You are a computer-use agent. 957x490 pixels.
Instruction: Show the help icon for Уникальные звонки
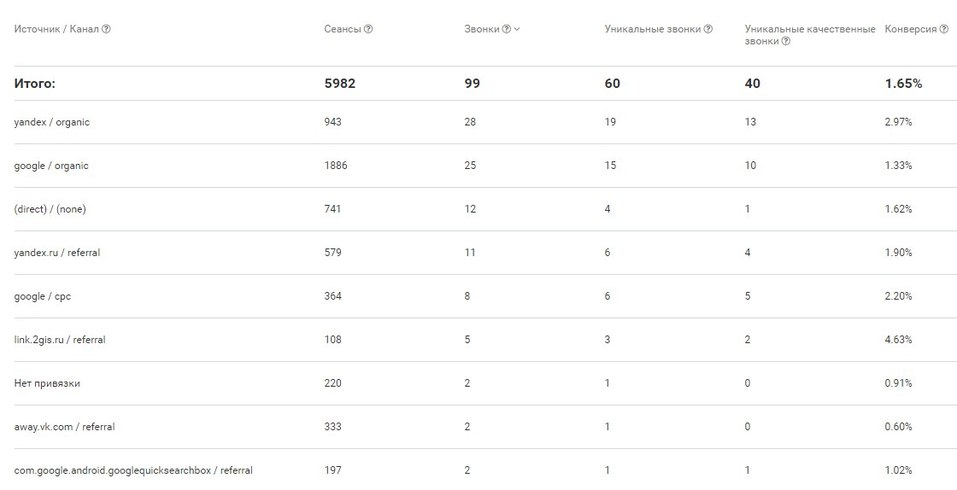pos(708,29)
